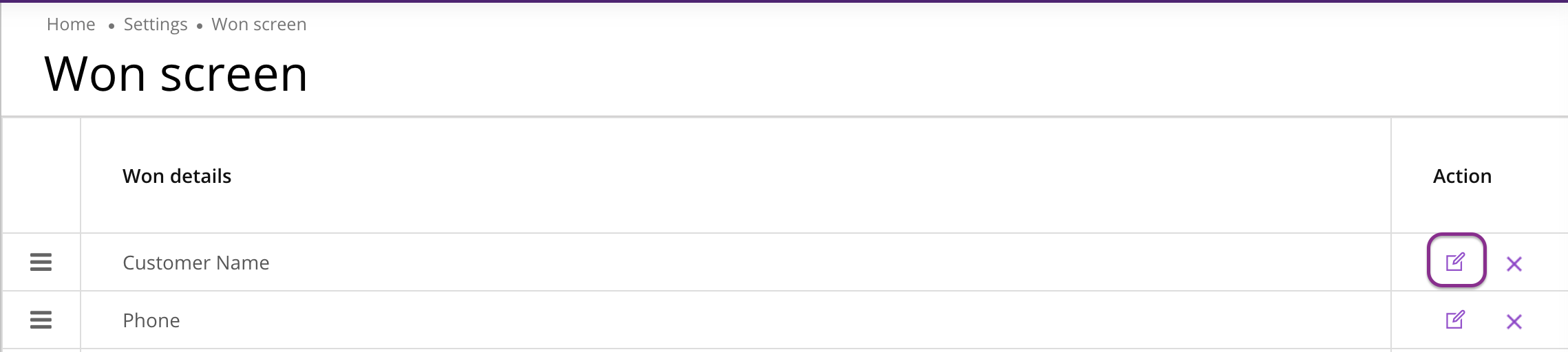
Task: Remove the Phone row
Action: coord(1514,321)
